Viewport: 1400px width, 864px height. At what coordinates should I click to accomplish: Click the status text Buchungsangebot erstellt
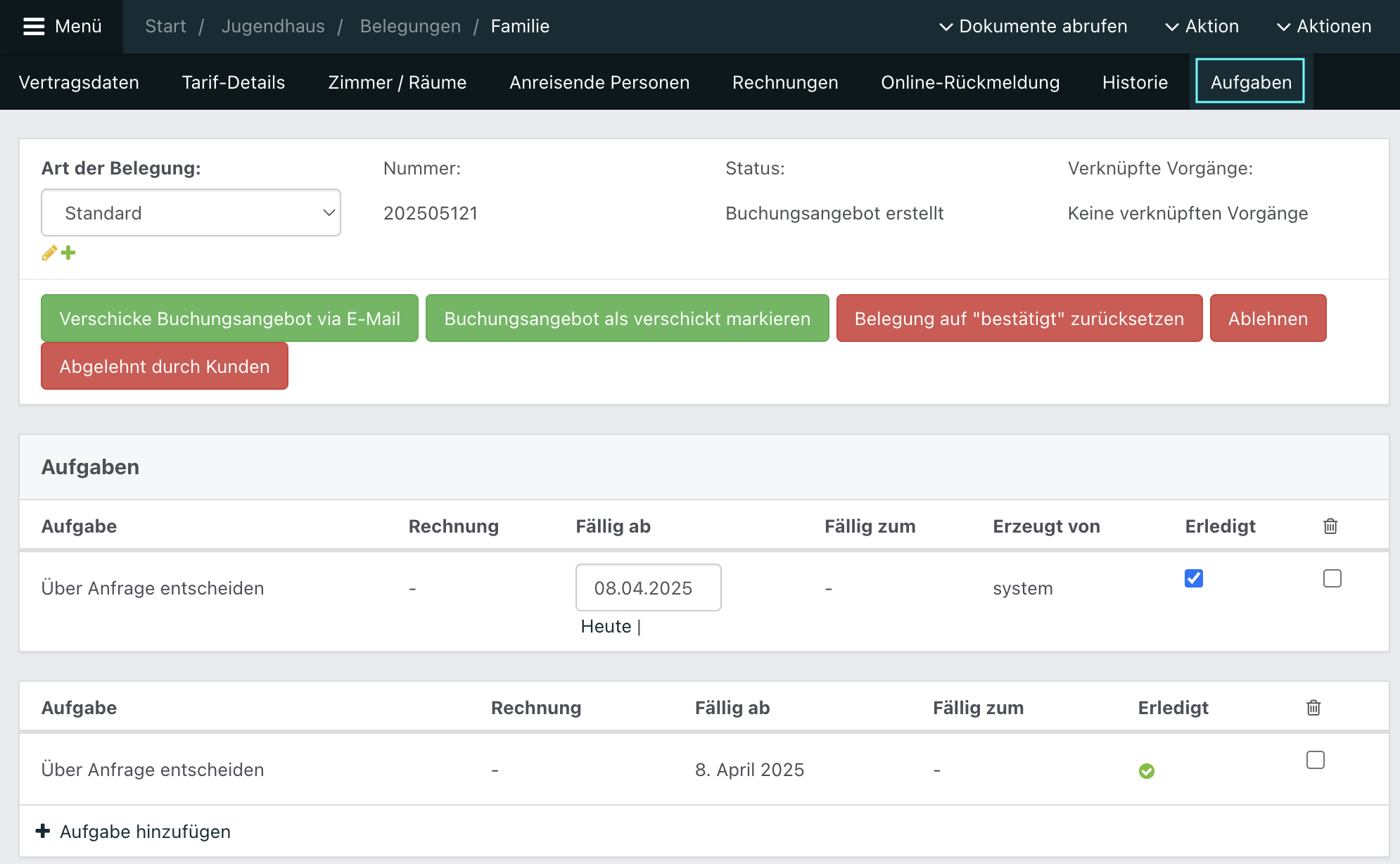click(834, 213)
